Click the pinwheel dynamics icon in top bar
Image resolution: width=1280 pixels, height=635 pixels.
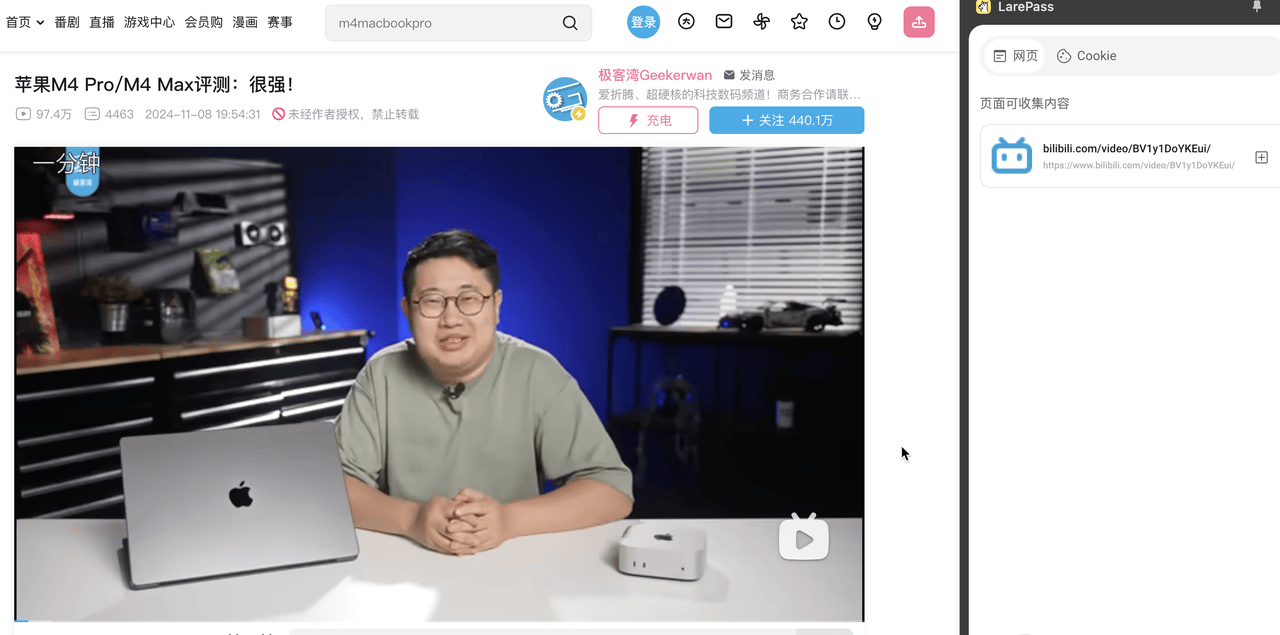coord(761,21)
